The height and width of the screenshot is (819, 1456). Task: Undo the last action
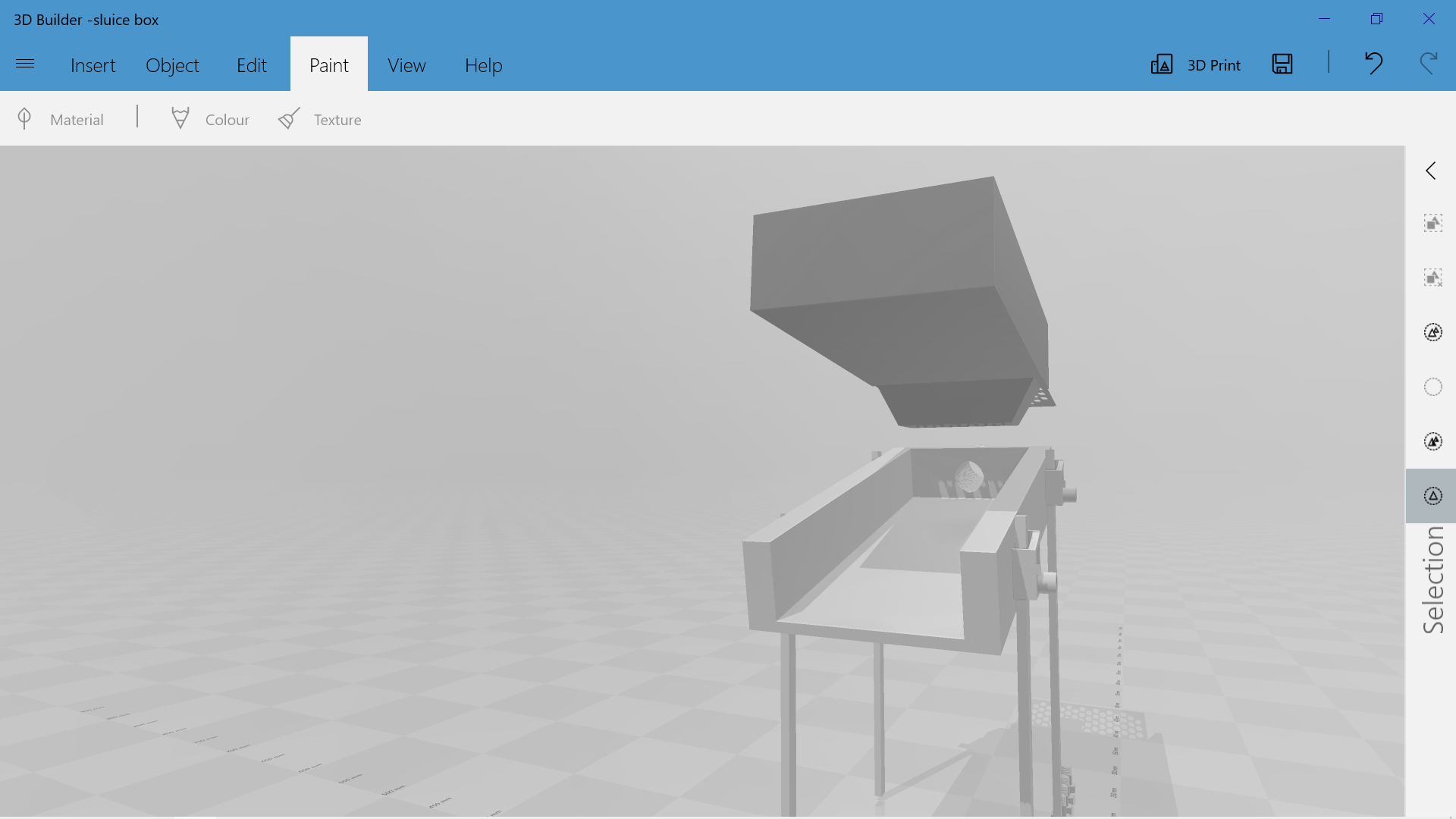click(x=1373, y=64)
